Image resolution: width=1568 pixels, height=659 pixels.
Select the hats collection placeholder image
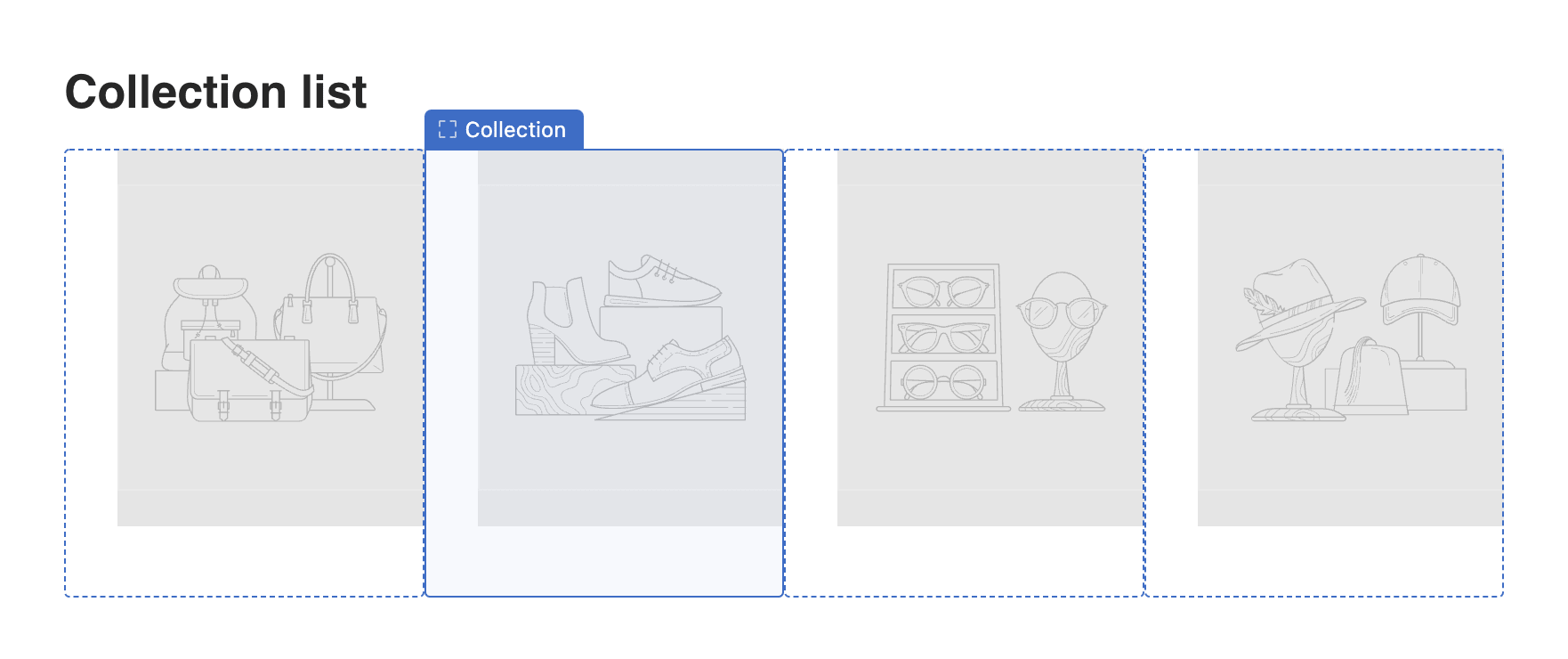[1350, 338]
